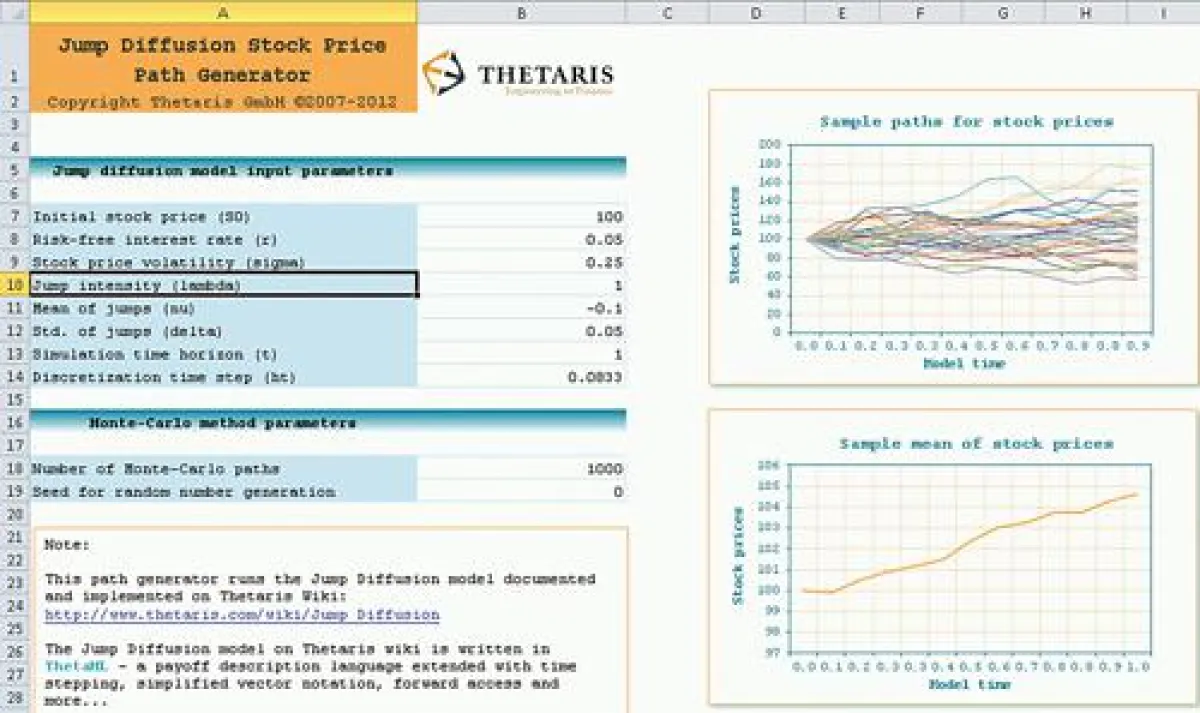The height and width of the screenshot is (713, 1200).
Task: Select the 'Sample paths for stock prices' chart
Action: tap(953, 237)
